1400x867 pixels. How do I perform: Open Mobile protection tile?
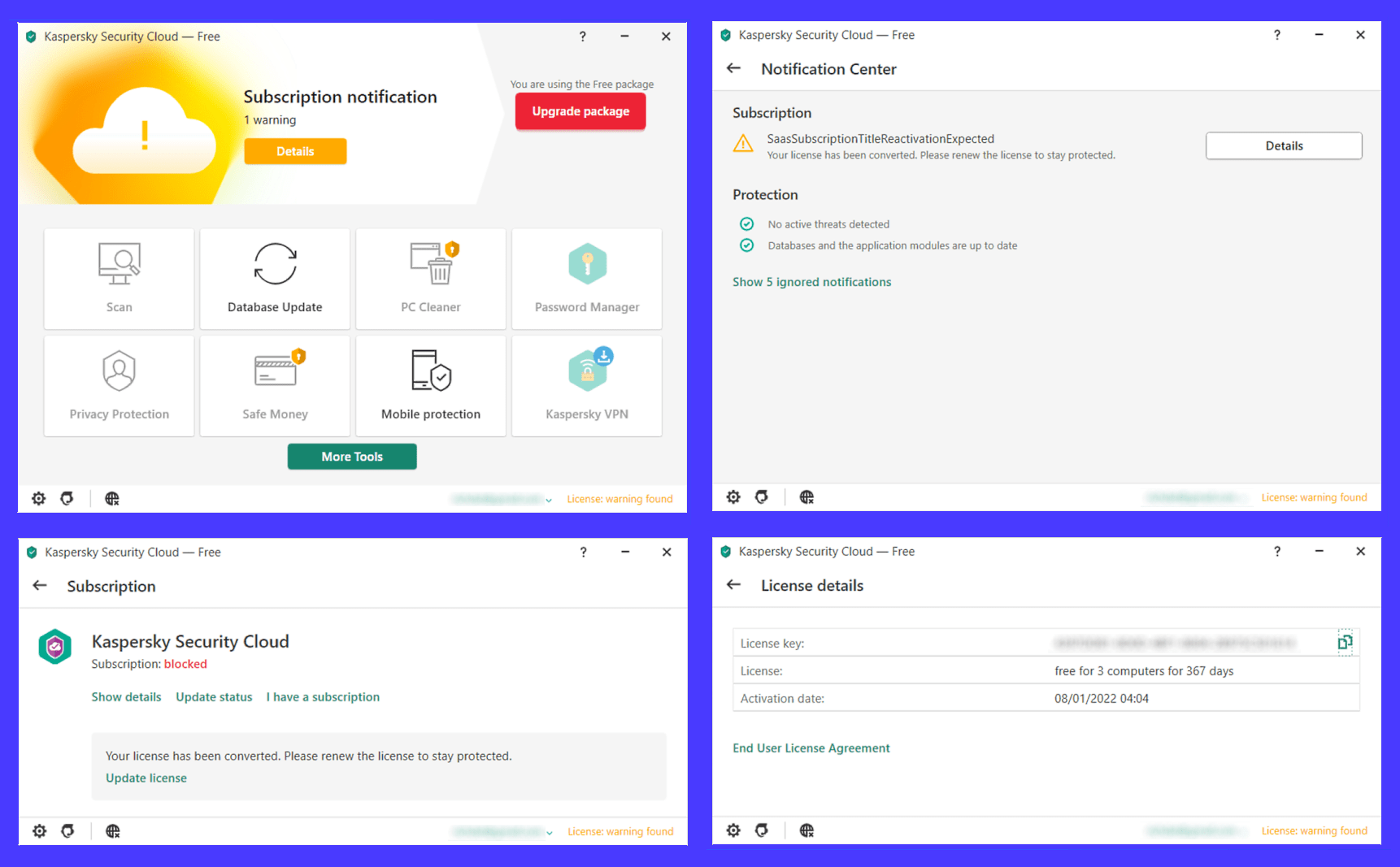coord(431,386)
